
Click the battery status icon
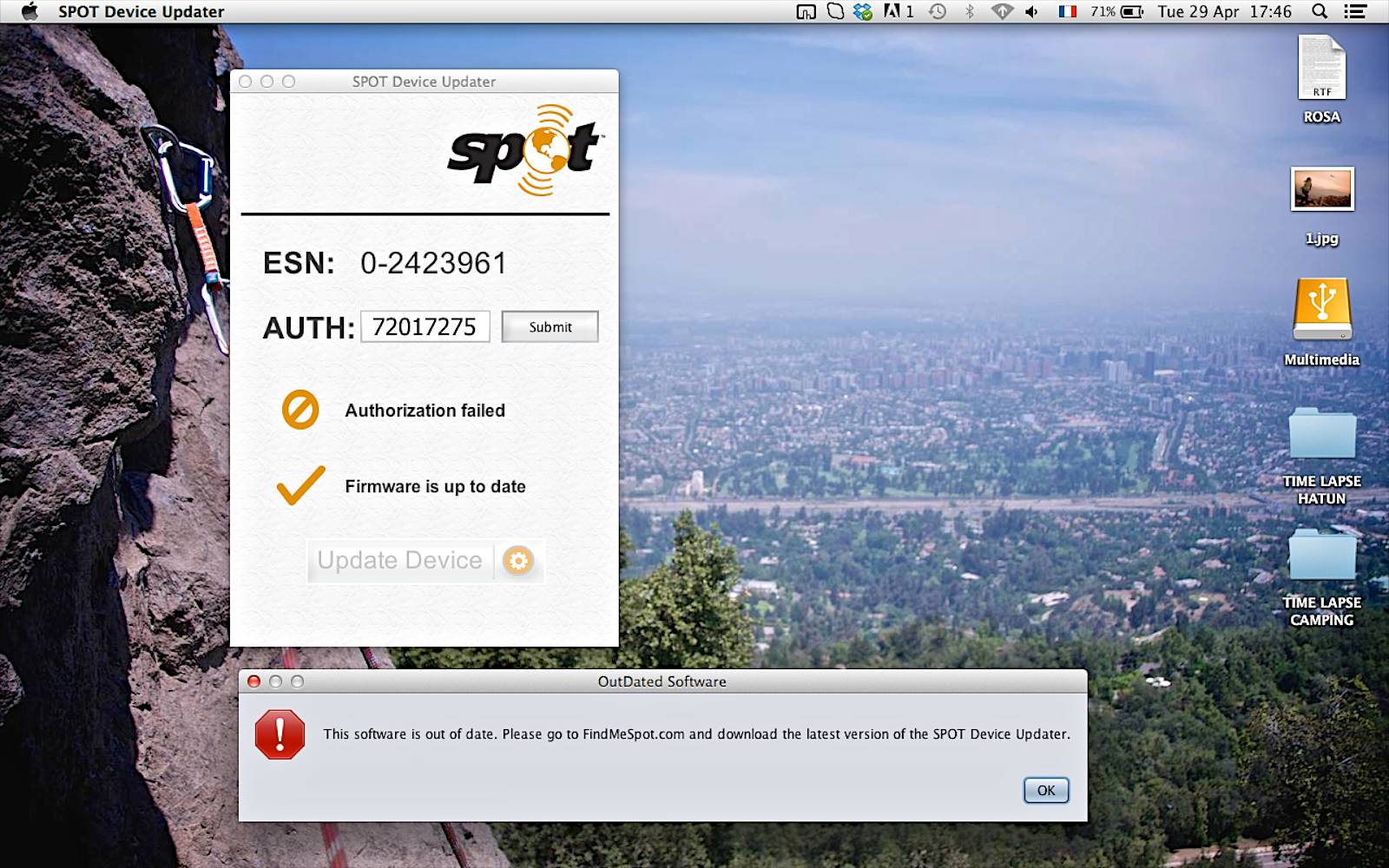pos(1132,11)
